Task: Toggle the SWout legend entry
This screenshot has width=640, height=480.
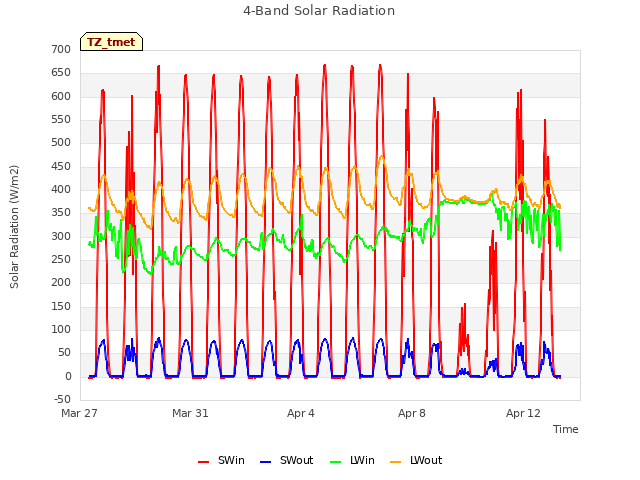Action: 287,461
